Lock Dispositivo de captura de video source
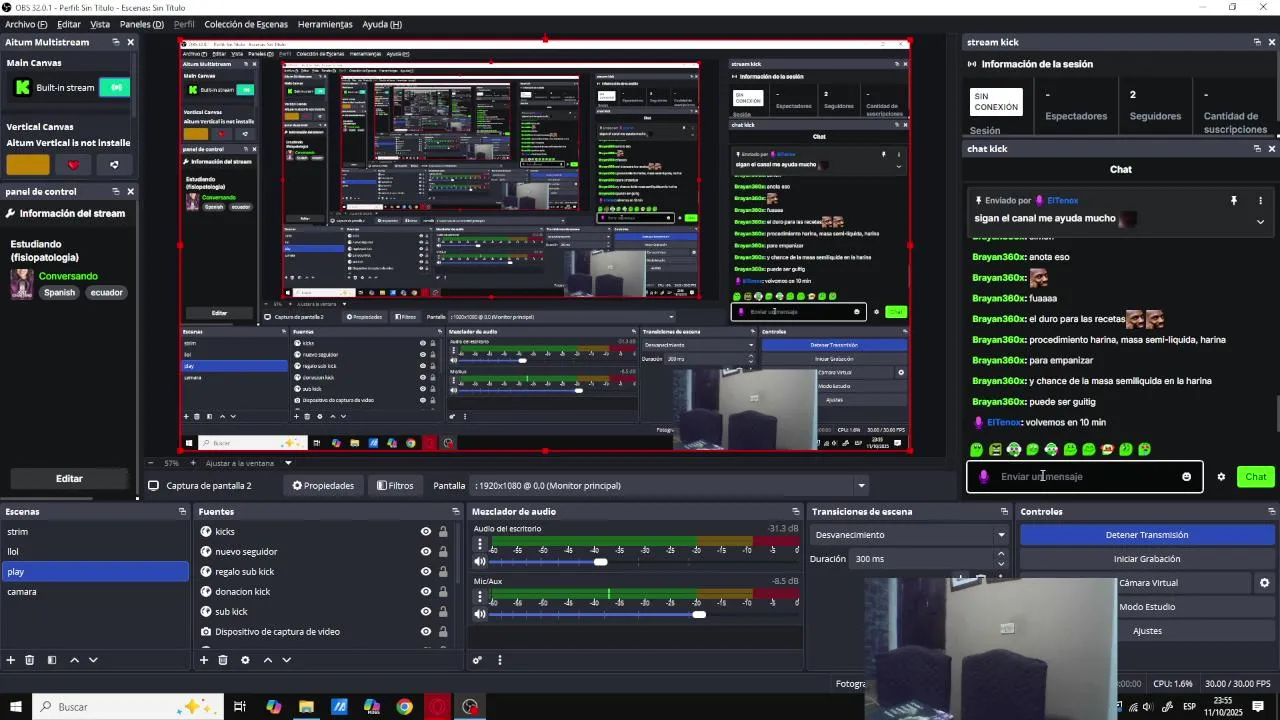This screenshot has height=720, width=1280. pos(443,632)
